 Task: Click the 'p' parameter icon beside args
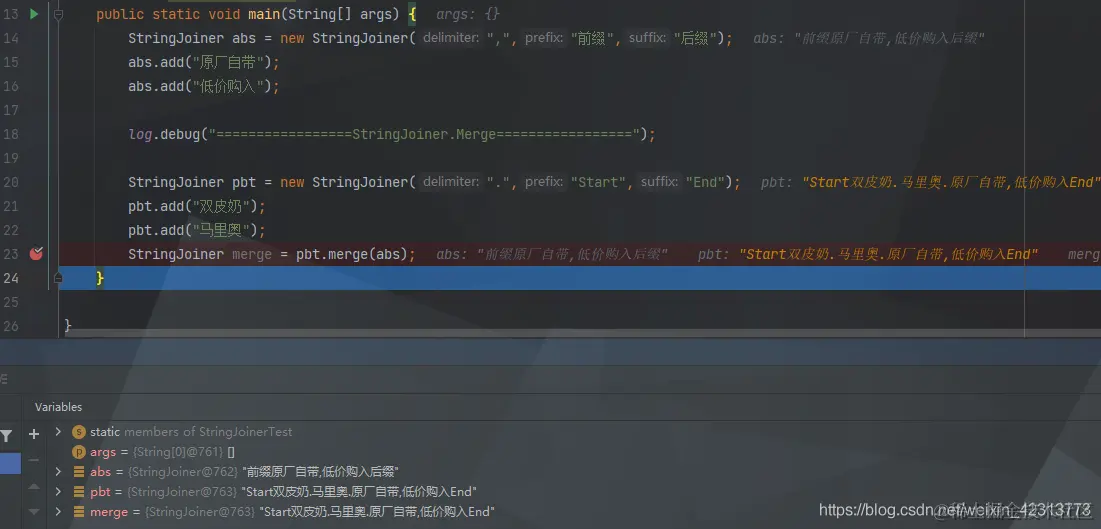point(79,452)
